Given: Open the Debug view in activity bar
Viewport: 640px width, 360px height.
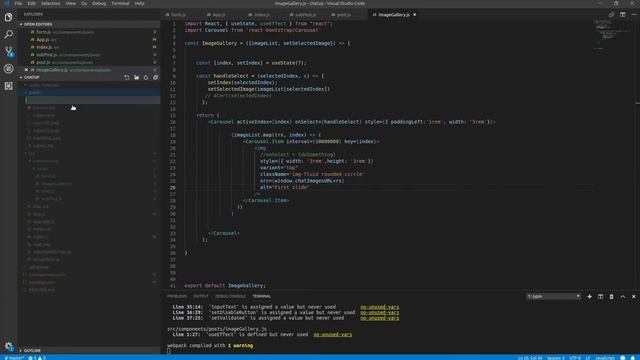Looking at the screenshot, I should (x=9, y=69).
